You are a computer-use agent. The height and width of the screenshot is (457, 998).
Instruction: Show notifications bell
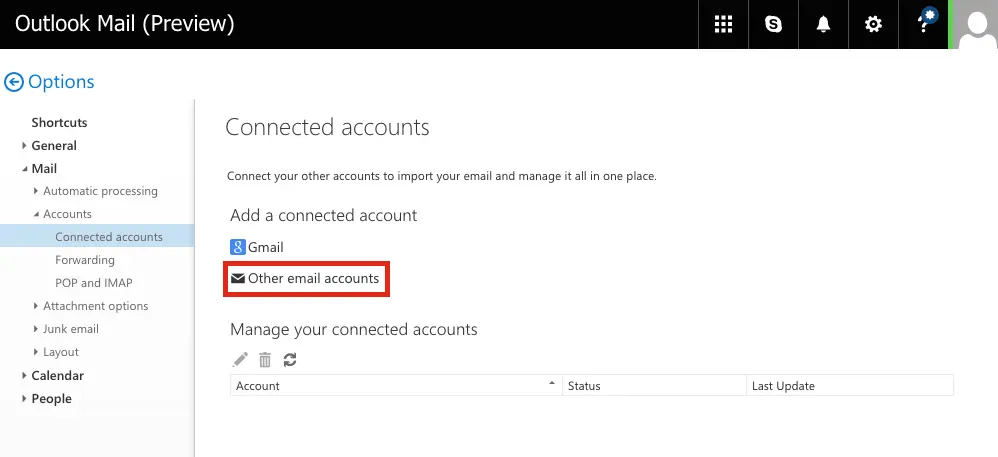coord(823,24)
